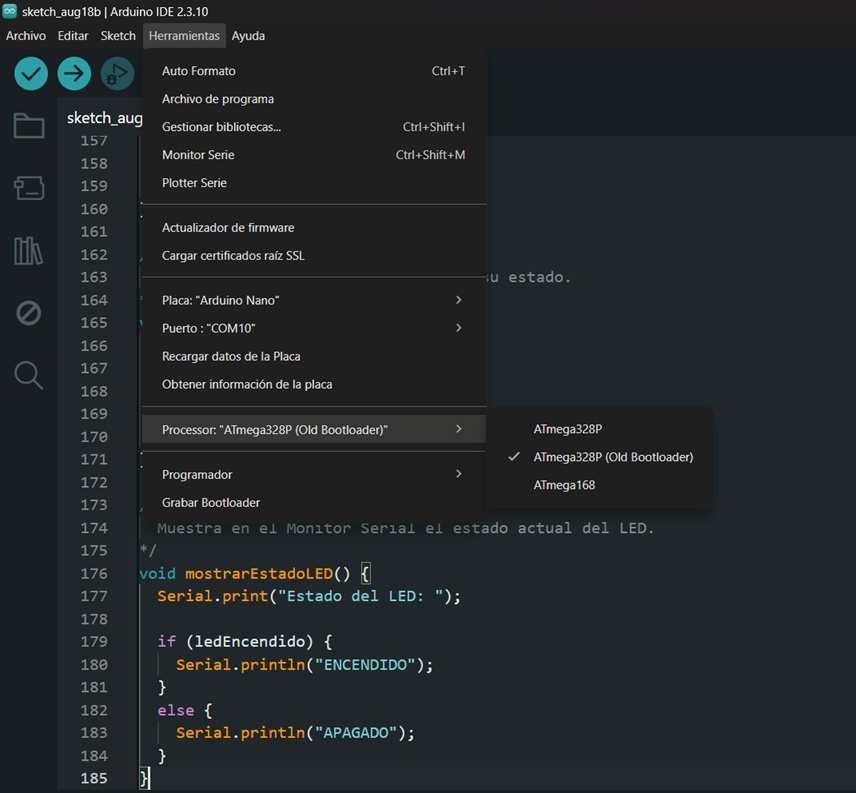Click the "ENCENDIDO" string literal
This screenshot has width=856, height=793.
tap(365, 665)
